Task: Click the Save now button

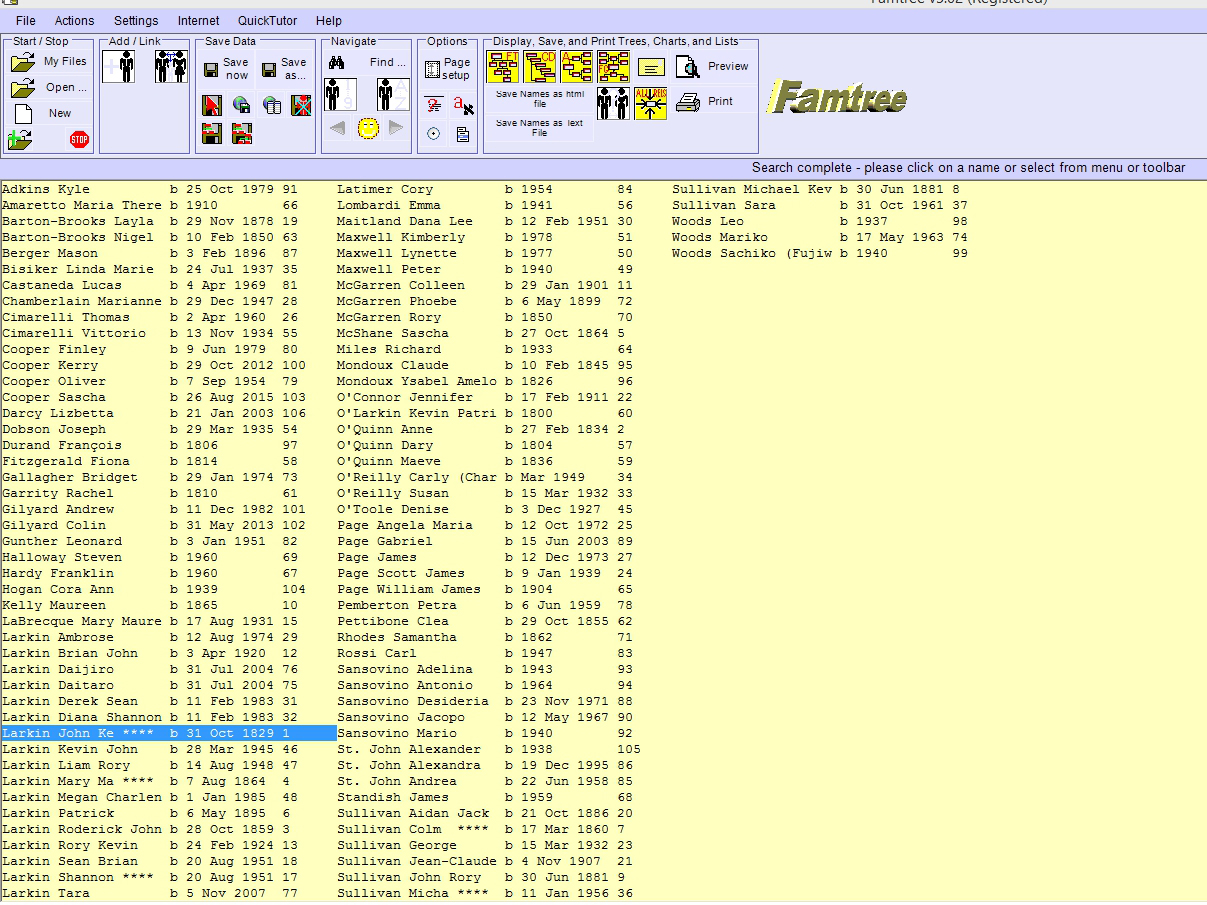Action: [226, 68]
